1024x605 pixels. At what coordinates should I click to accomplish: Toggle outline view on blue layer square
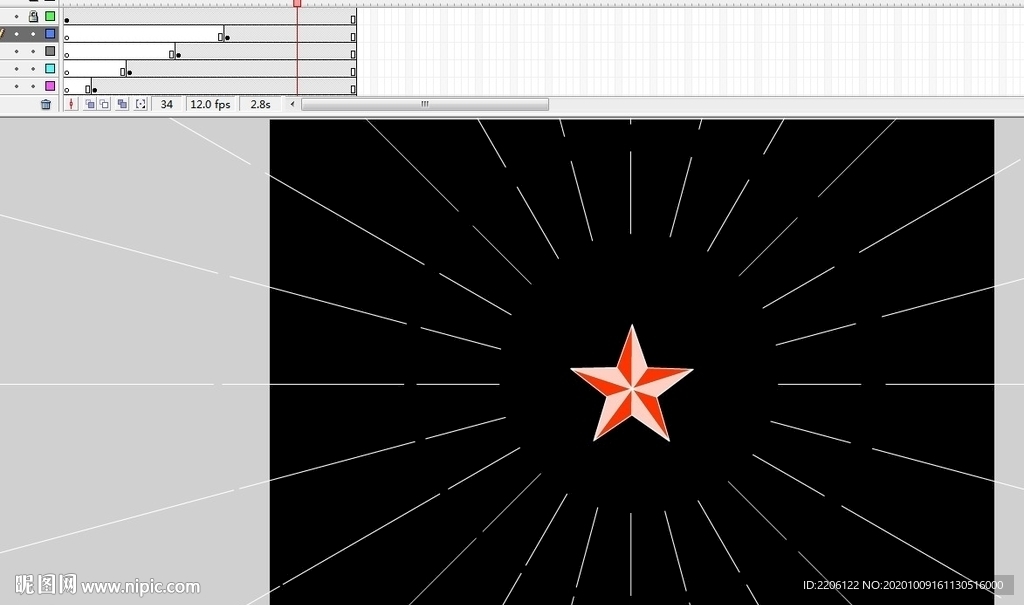(50, 33)
